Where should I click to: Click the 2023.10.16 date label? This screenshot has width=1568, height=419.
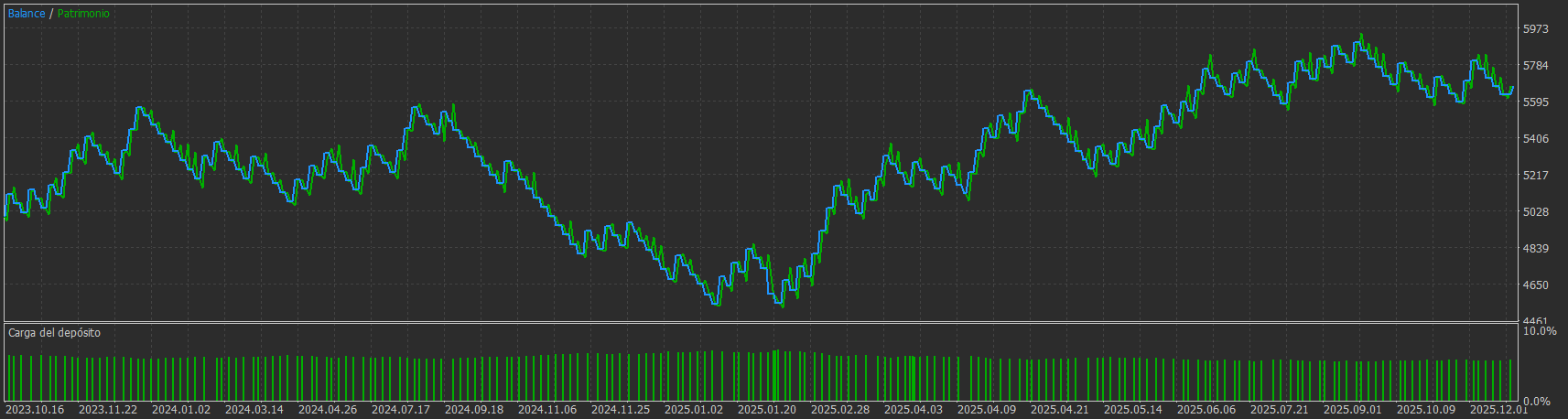[x=35, y=410]
